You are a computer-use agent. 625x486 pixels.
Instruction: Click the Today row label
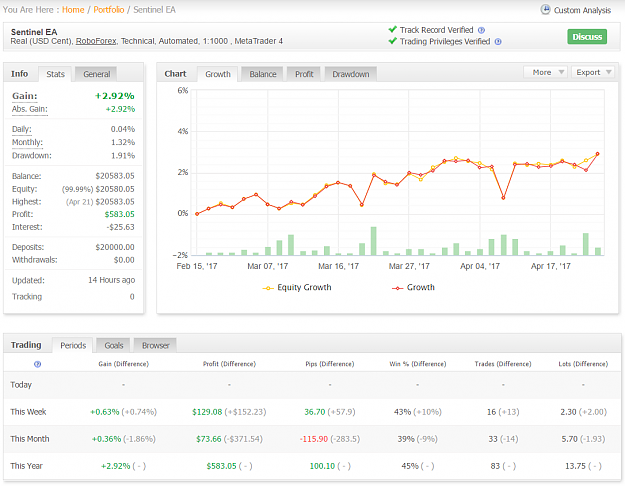click(x=21, y=385)
